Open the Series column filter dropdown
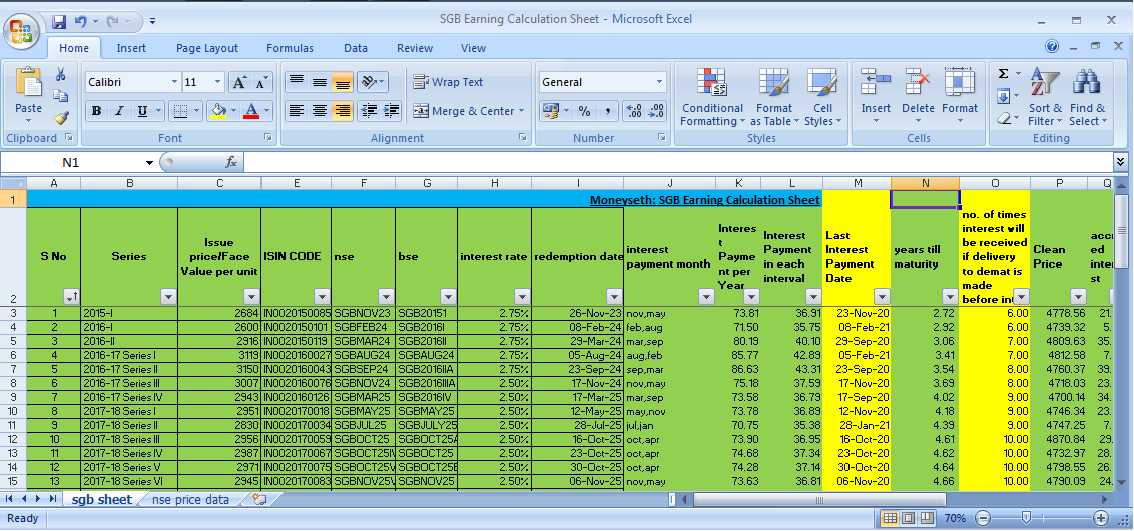Screen dimensions: 1134x531 click(x=168, y=296)
